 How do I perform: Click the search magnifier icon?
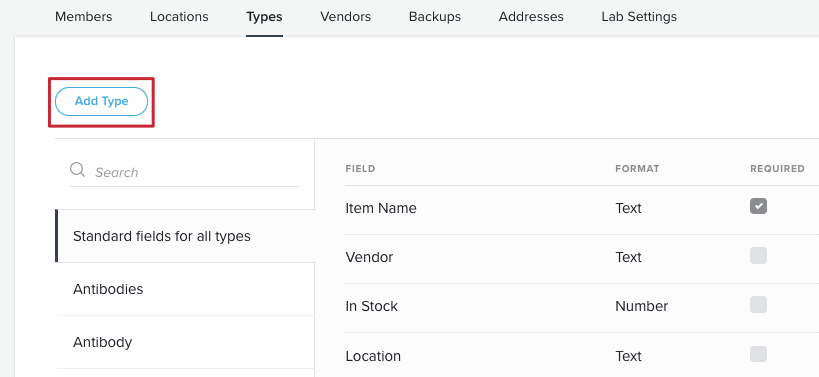pyautogui.click(x=77, y=170)
